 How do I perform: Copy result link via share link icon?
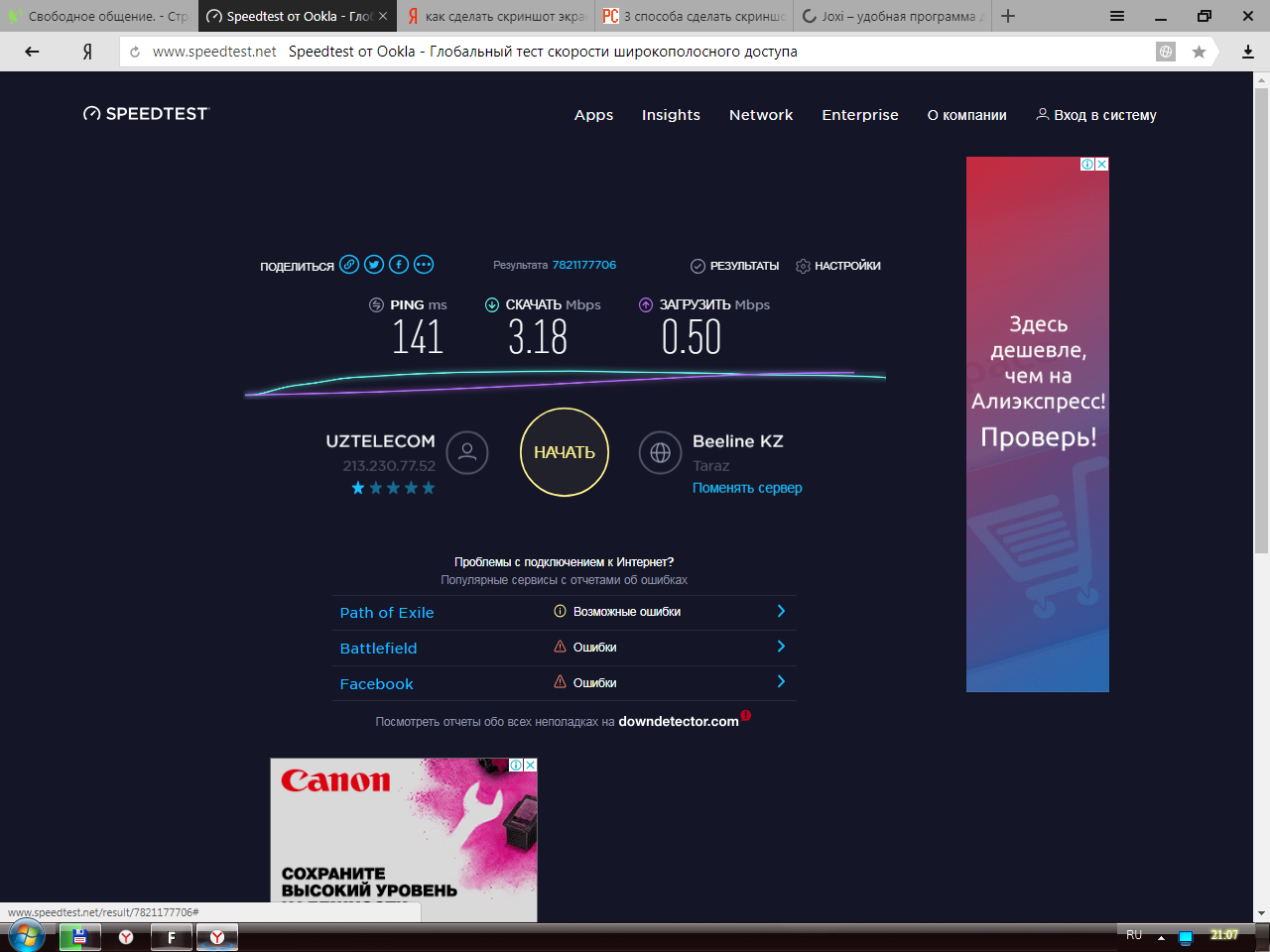349,265
